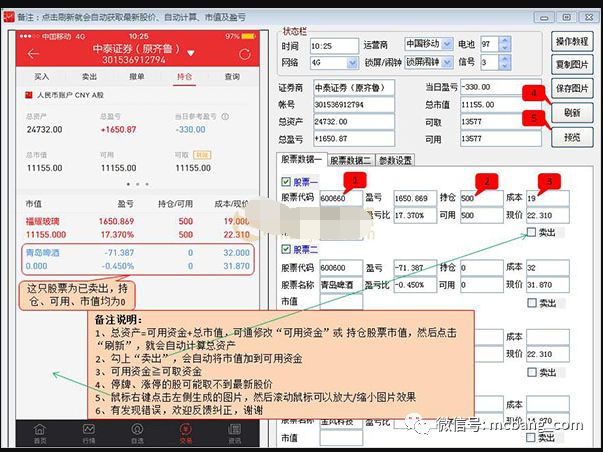Click the 人民币账户 CNY A股 label
Image resolution: width=603 pixels, height=452 pixels.
[x=70, y=95]
